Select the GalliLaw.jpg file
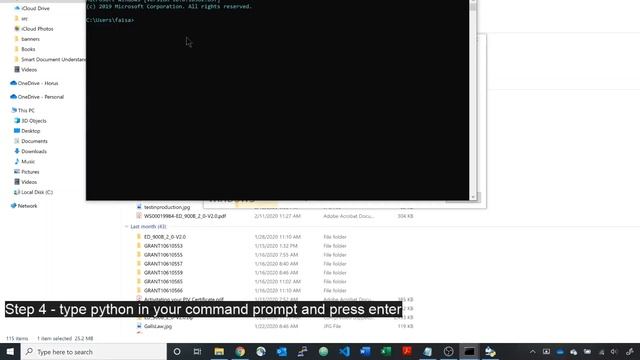 click(158, 326)
